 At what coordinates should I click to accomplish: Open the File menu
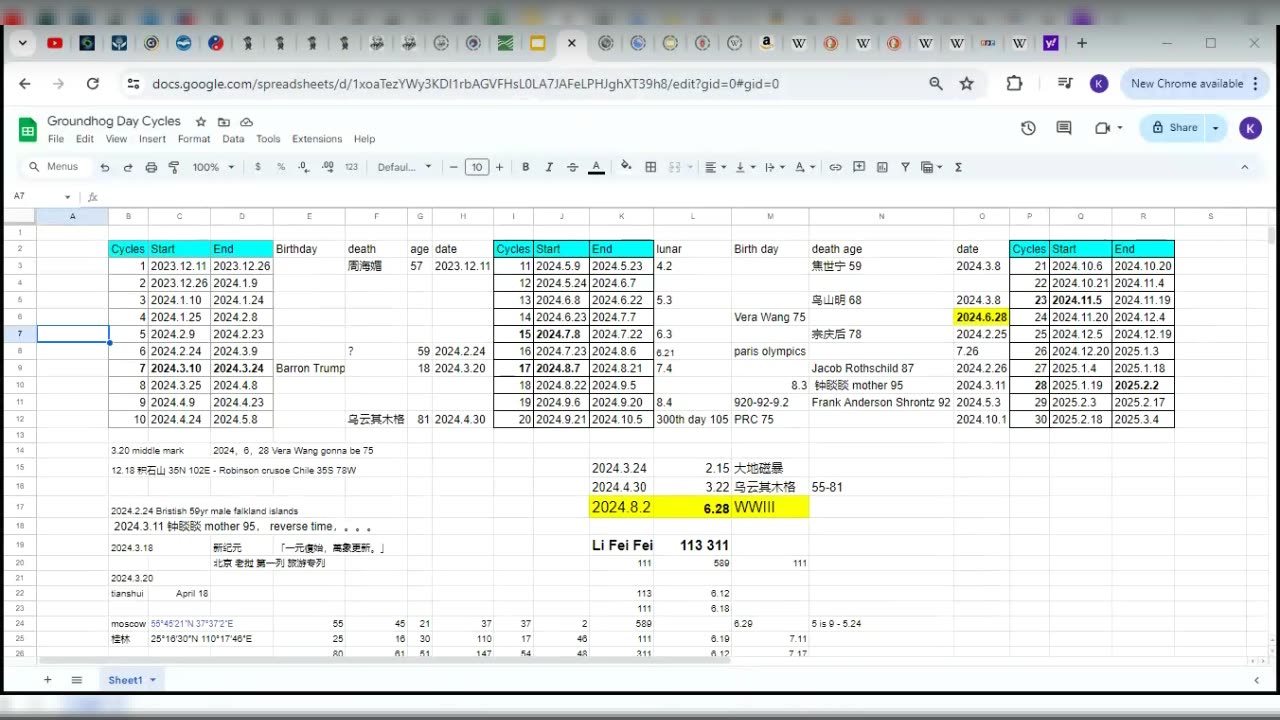click(x=56, y=139)
